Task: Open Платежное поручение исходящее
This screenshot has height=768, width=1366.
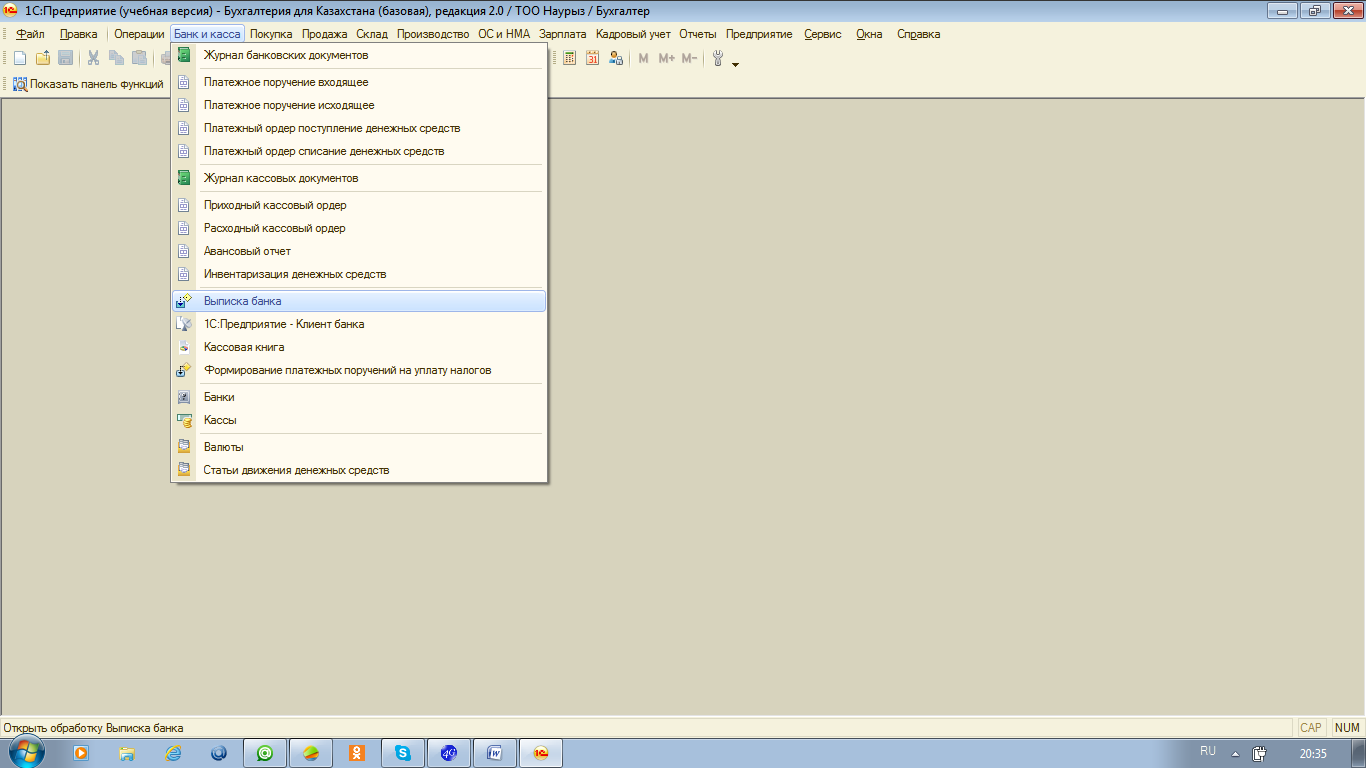Action: tap(359, 105)
